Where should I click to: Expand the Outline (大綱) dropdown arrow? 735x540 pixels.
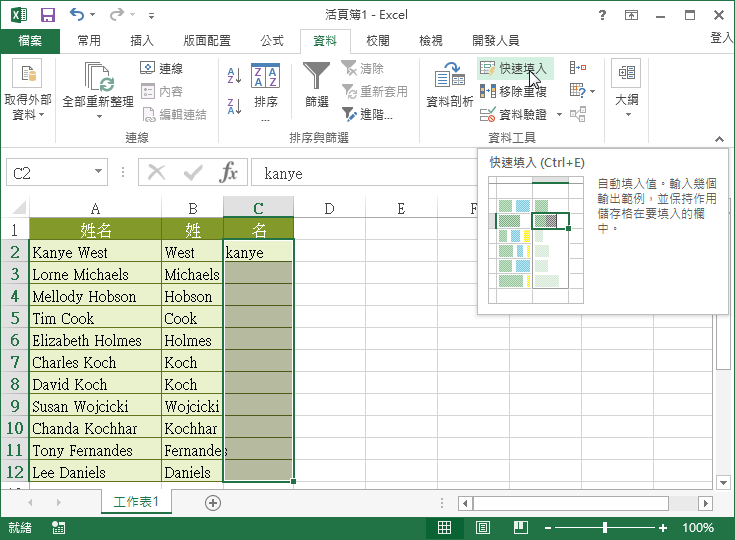pos(628,114)
